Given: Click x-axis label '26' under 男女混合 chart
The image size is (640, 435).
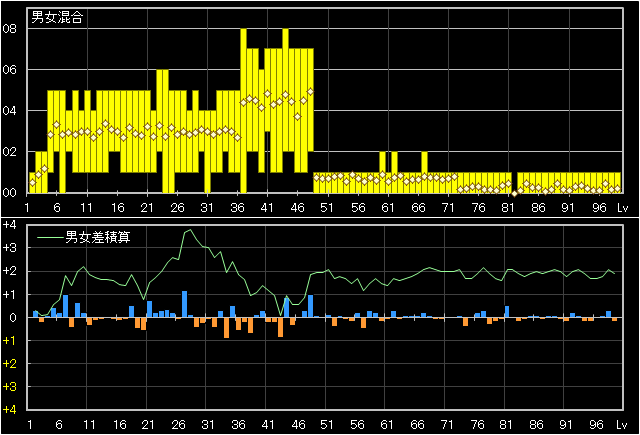Looking at the screenshot, I should pos(177,208).
